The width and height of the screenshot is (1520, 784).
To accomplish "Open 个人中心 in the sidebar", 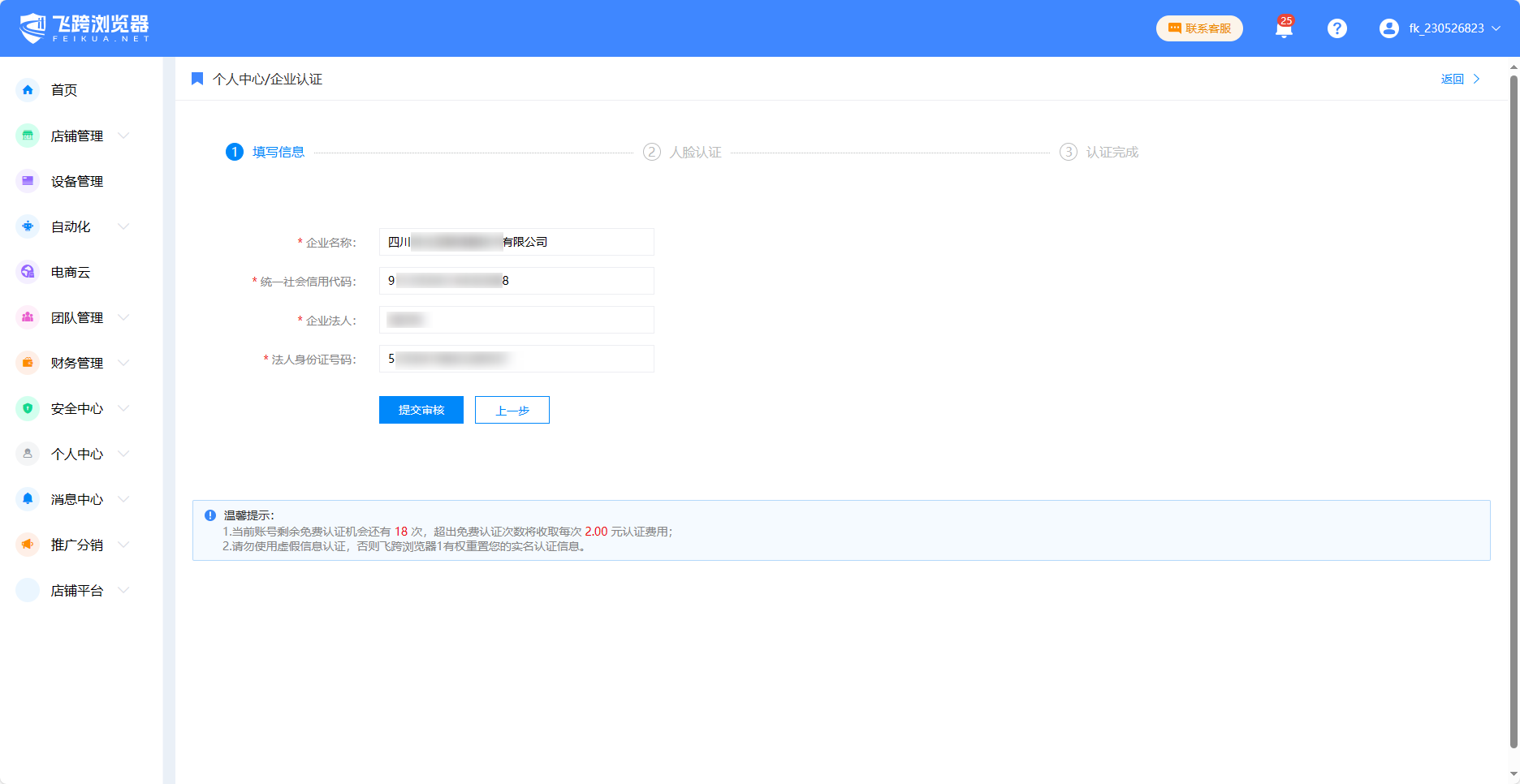I will [x=77, y=454].
